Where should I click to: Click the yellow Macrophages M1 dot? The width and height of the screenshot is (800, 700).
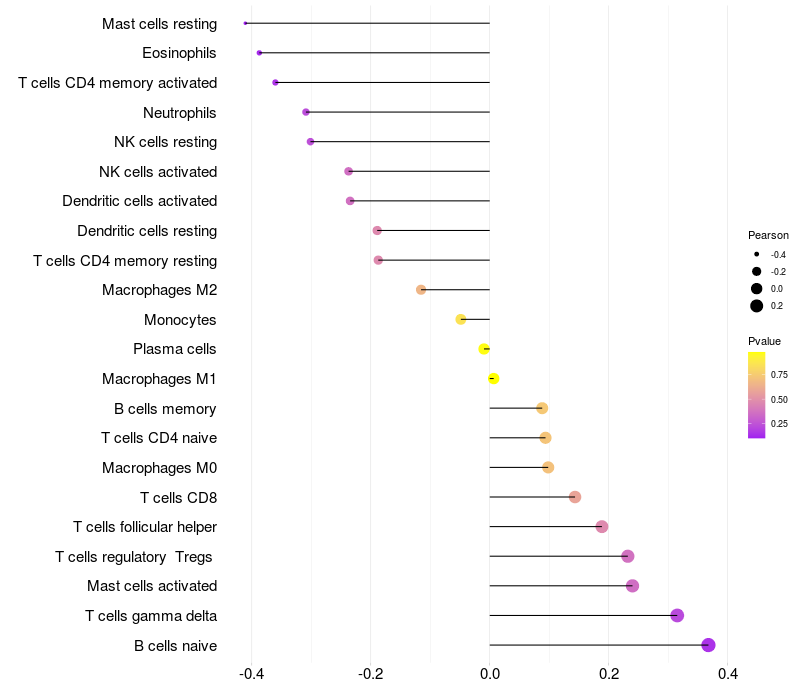click(x=493, y=379)
